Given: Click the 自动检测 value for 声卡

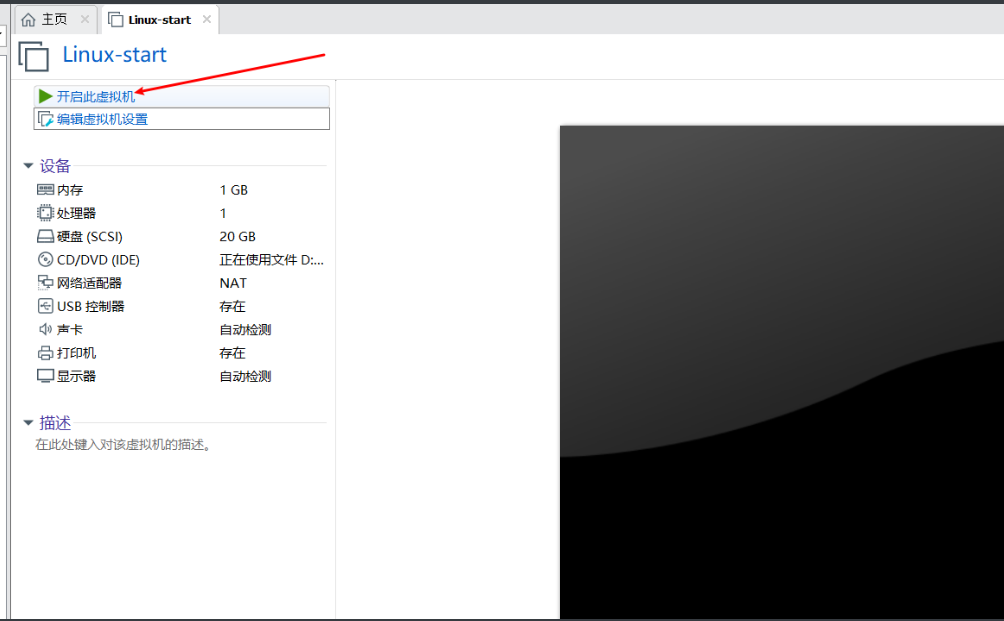Looking at the screenshot, I should 245,330.
